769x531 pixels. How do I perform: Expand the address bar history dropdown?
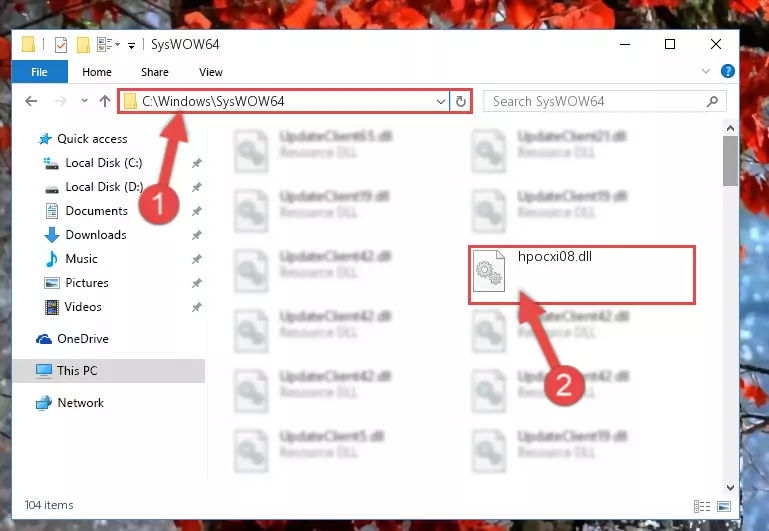coord(440,101)
